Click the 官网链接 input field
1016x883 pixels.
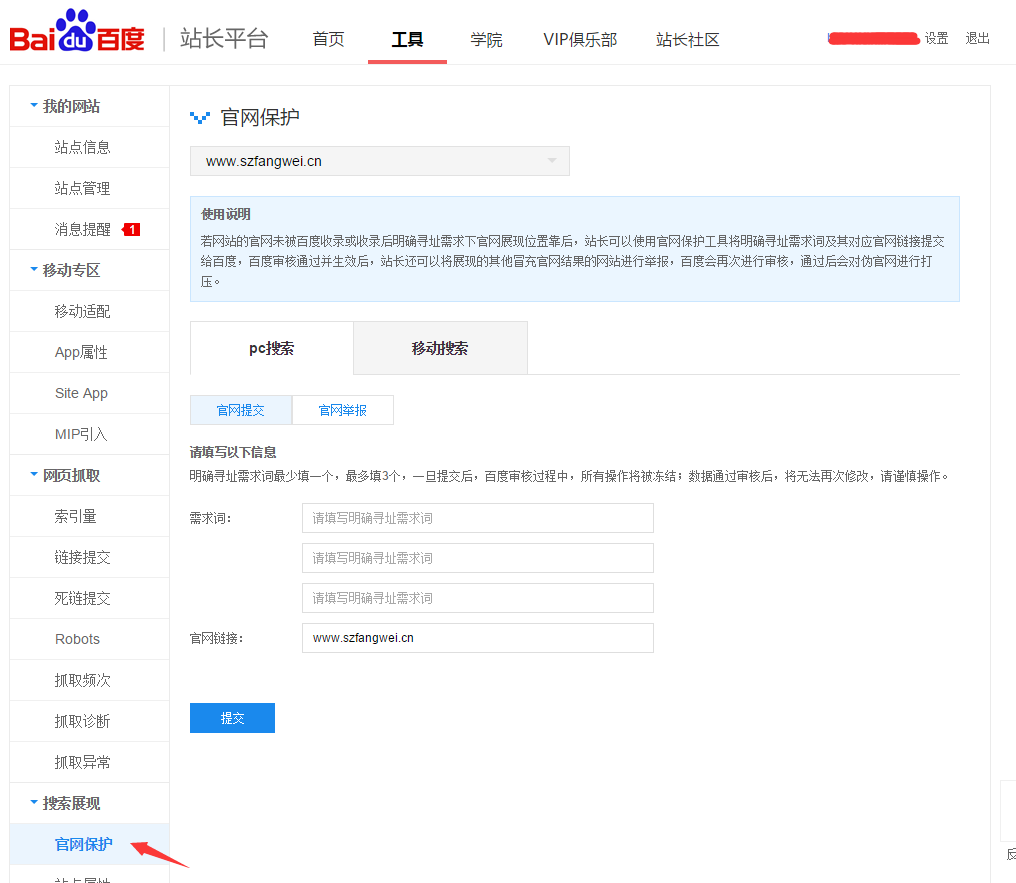point(477,638)
